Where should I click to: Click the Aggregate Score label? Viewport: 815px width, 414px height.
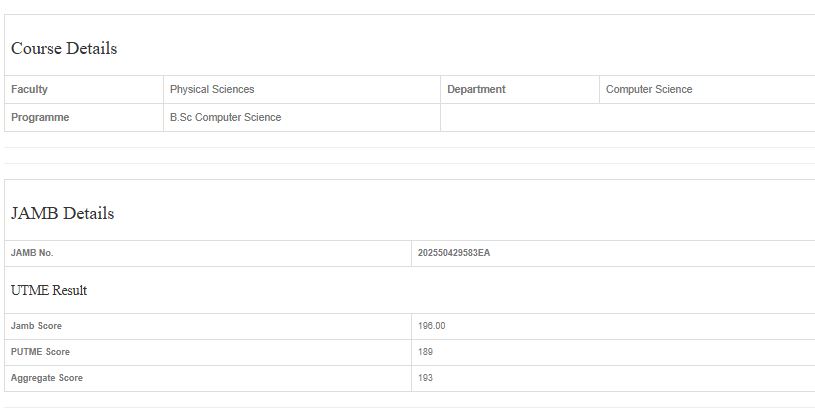pos(47,378)
